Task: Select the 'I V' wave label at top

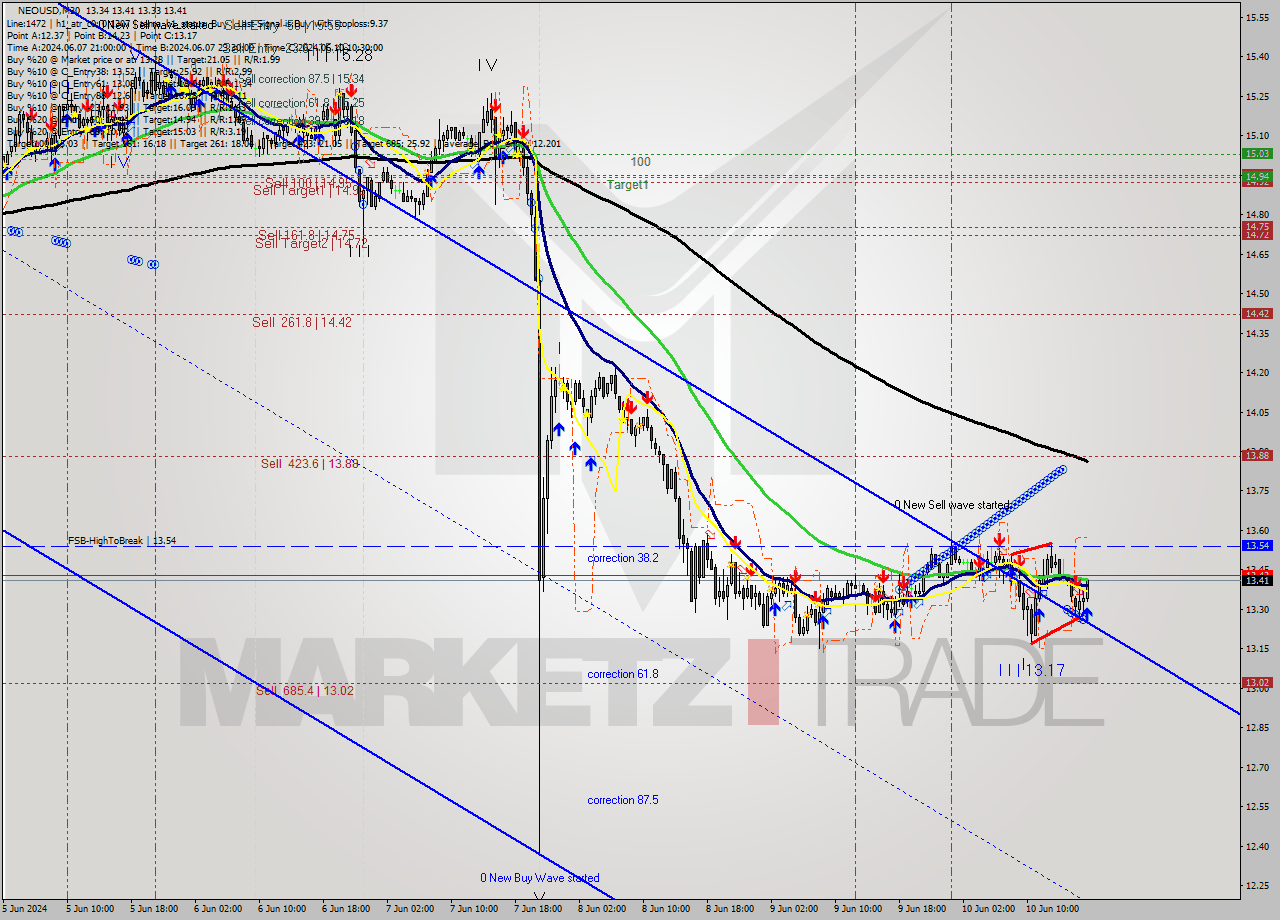Action: point(487,65)
